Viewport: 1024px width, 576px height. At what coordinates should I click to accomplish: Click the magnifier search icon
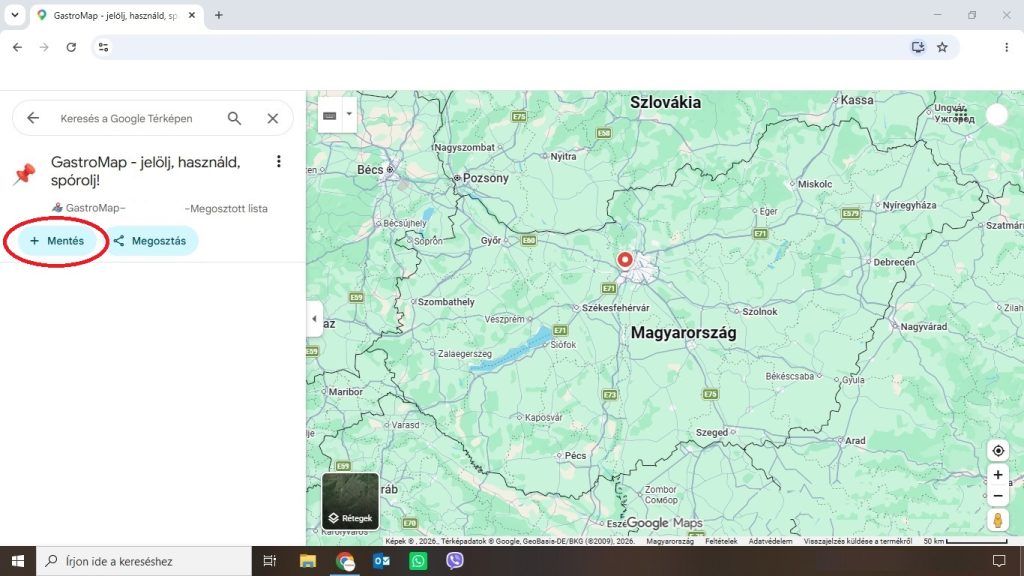pyautogui.click(x=234, y=118)
